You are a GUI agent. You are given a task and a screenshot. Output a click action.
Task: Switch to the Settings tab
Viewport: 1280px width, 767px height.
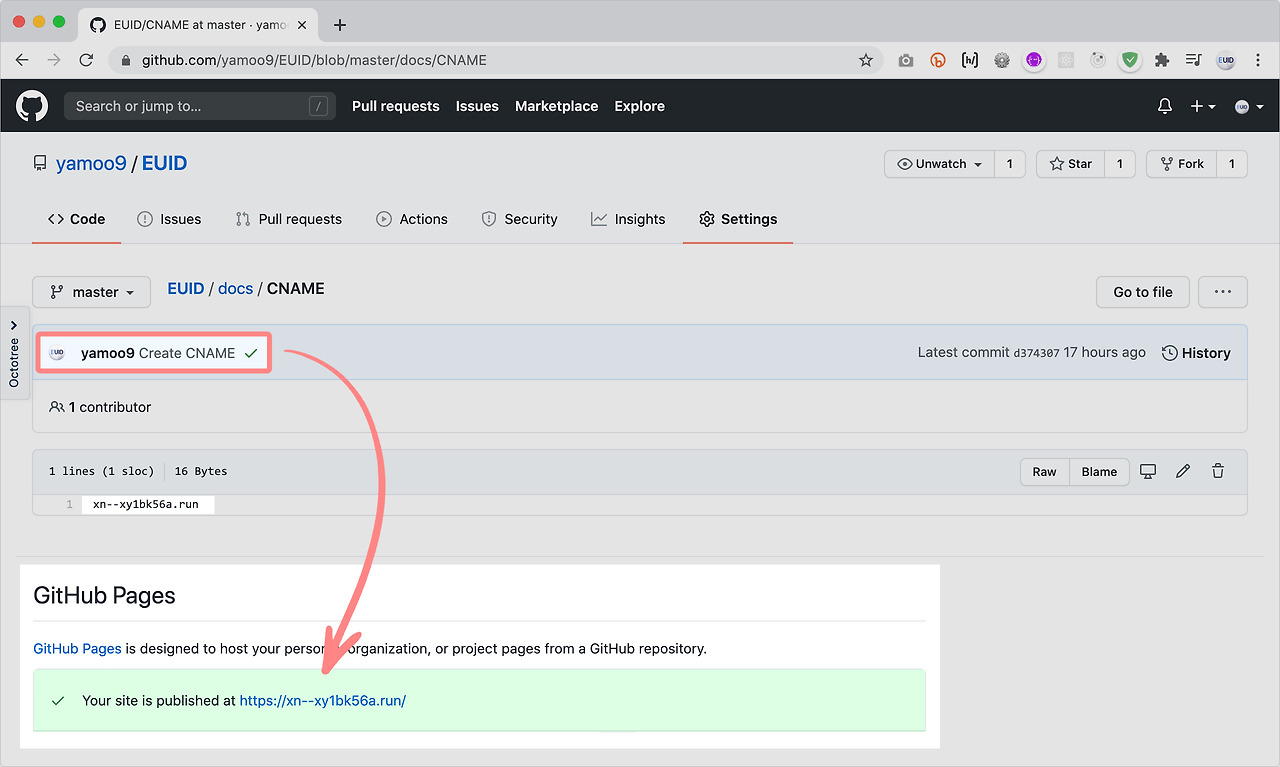pos(738,219)
